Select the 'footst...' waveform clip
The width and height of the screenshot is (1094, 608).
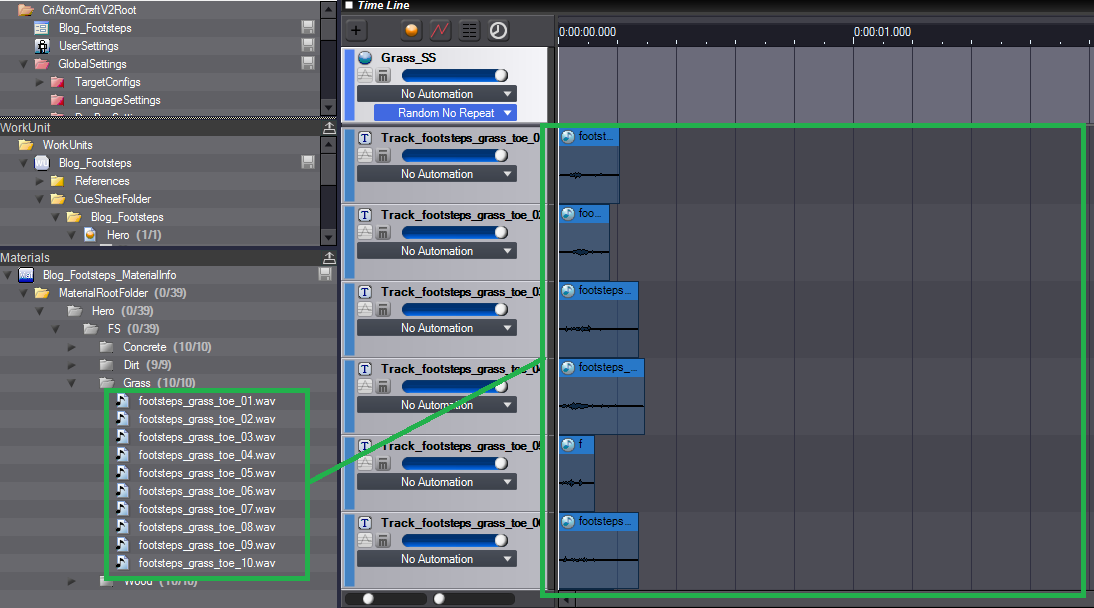tap(589, 165)
